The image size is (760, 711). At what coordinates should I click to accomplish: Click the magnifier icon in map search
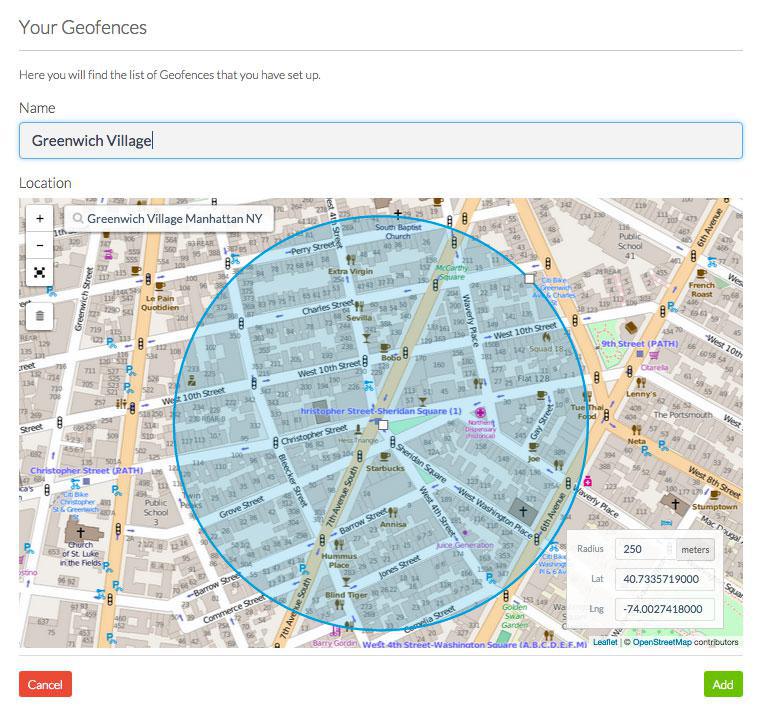[x=77, y=218]
